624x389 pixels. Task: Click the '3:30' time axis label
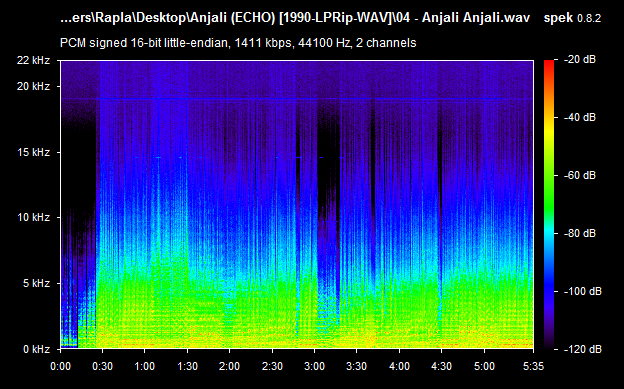[x=357, y=366]
